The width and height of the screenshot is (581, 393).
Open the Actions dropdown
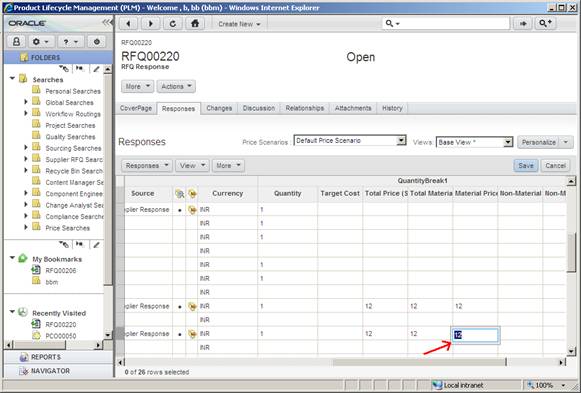click(176, 86)
